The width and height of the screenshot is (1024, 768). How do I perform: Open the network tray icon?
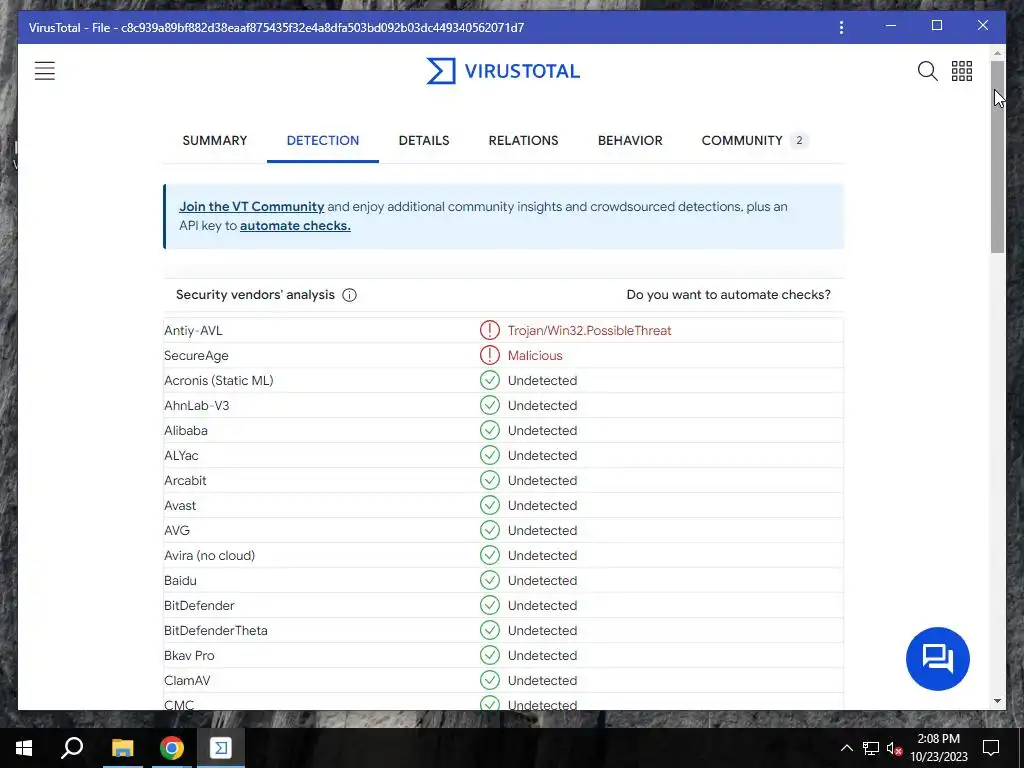tap(871, 748)
